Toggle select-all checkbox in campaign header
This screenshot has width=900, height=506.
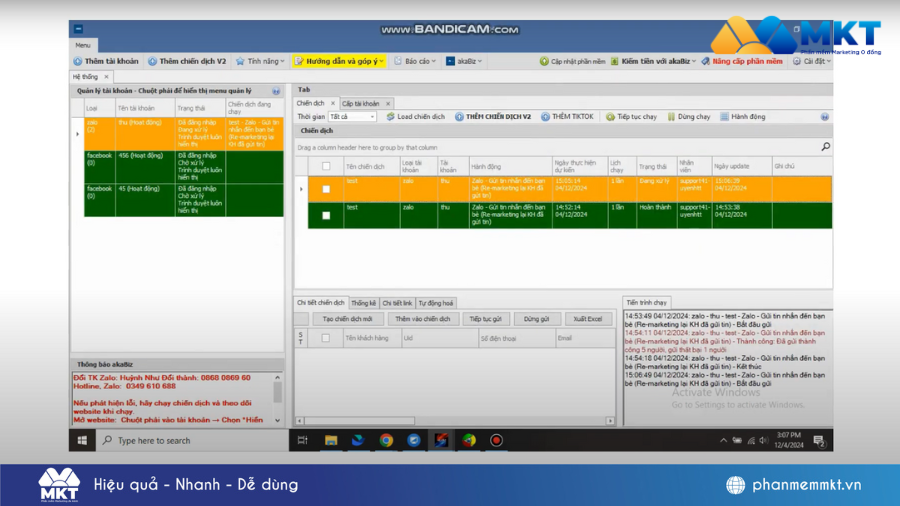326,166
